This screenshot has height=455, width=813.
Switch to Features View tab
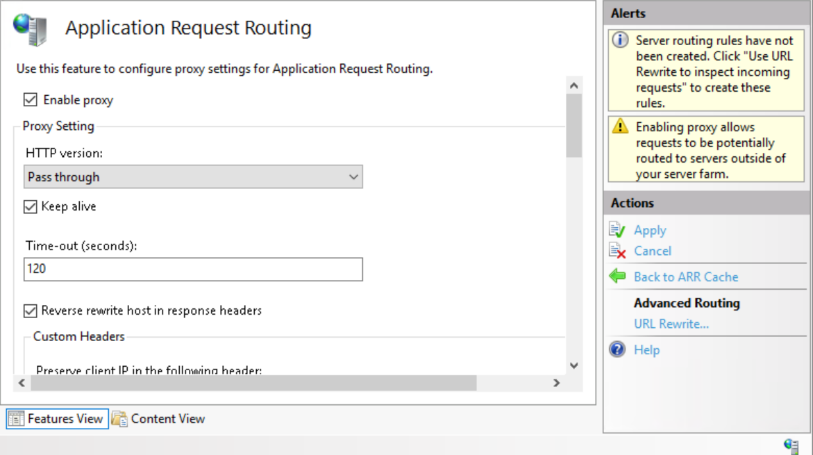click(x=57, y=419)
